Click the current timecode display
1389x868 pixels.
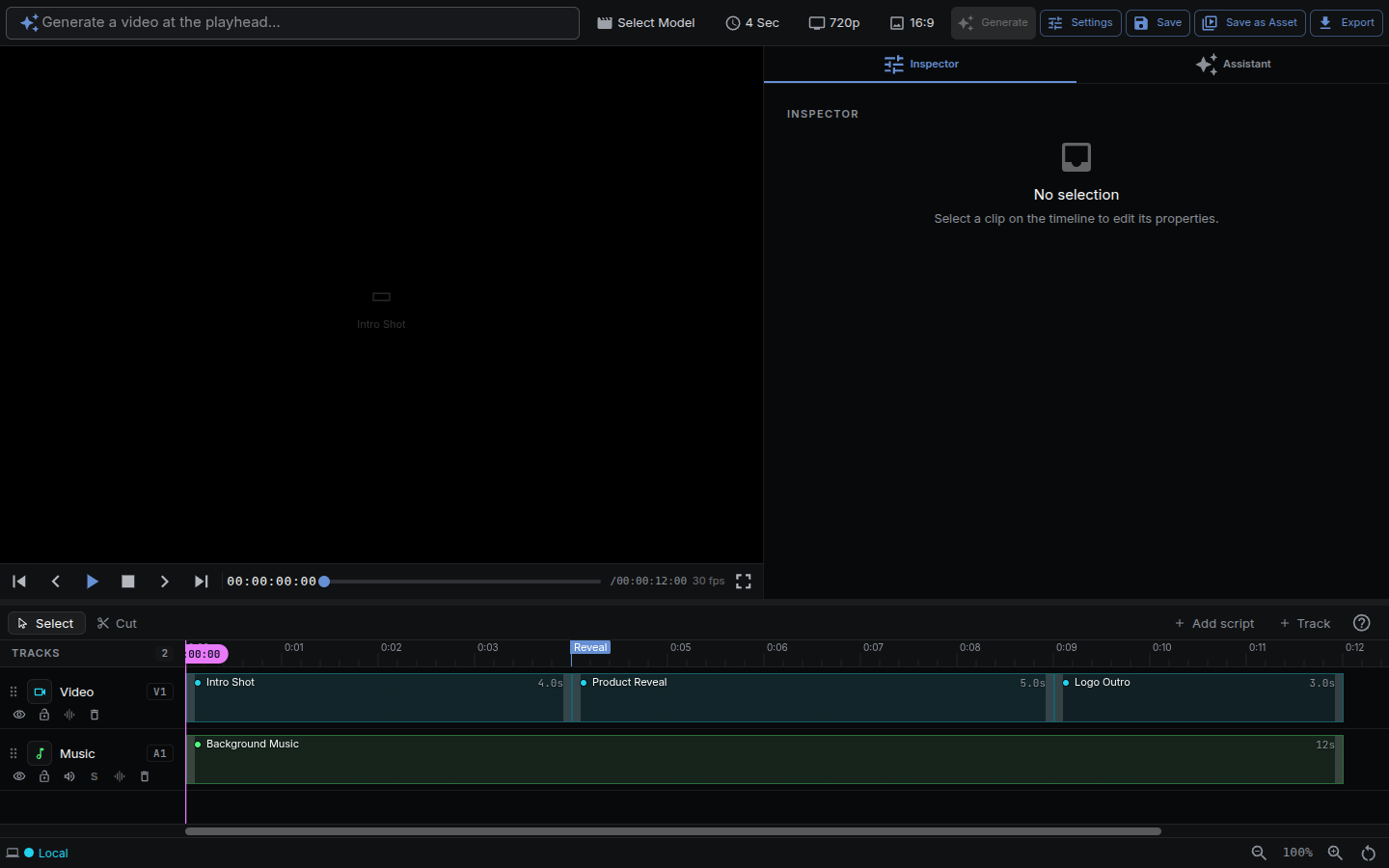[x=271, y=582]
